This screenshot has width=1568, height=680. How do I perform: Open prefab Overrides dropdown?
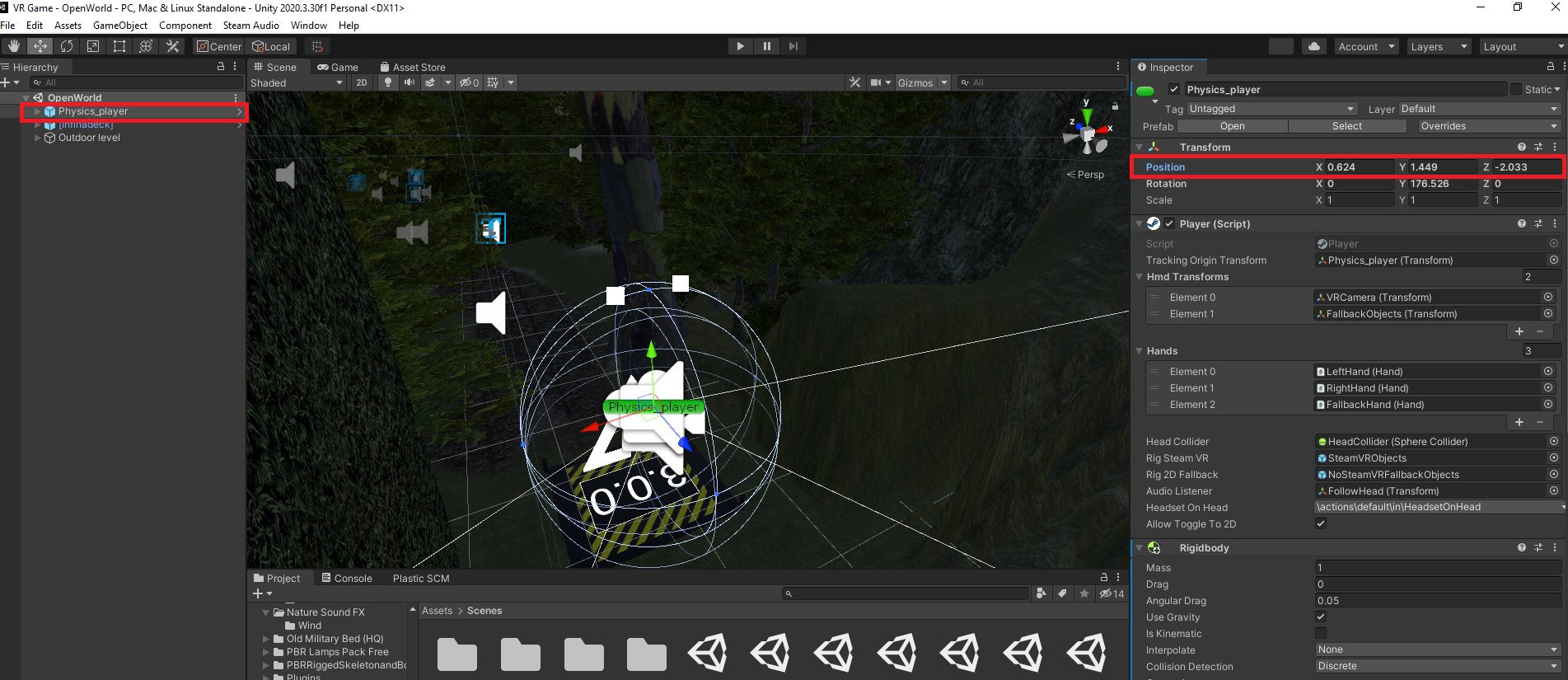click(1489, 126)
